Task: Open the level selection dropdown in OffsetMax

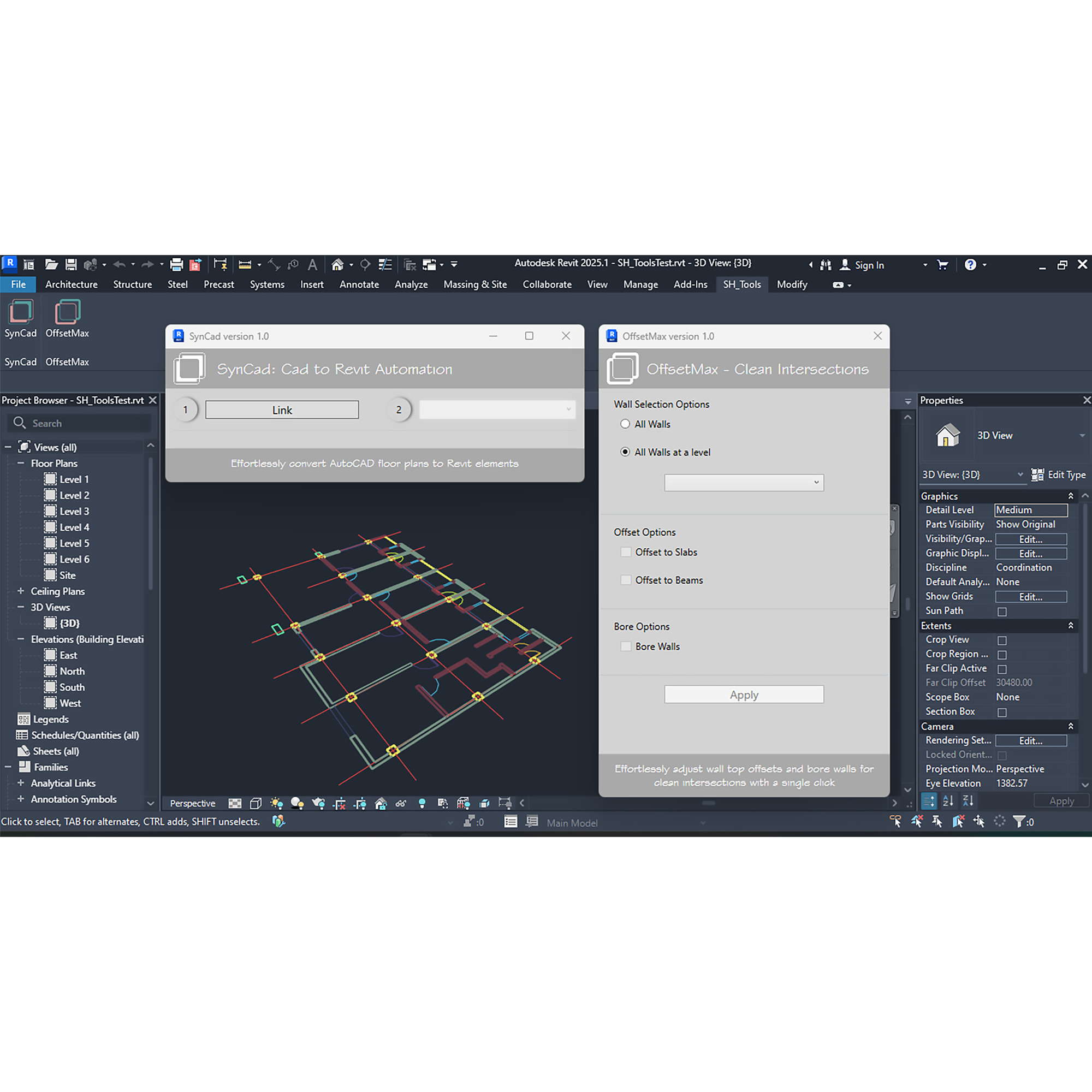Action: [x=744, y=483]
